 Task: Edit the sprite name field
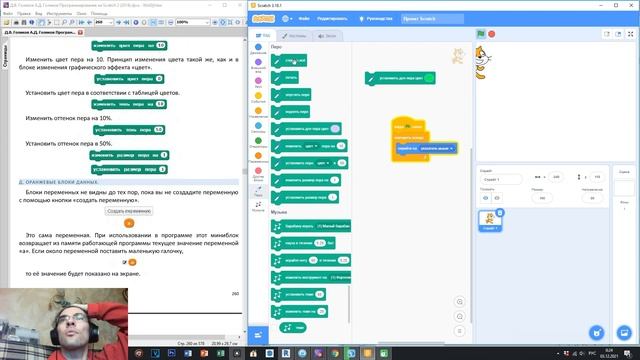[501, 180]
